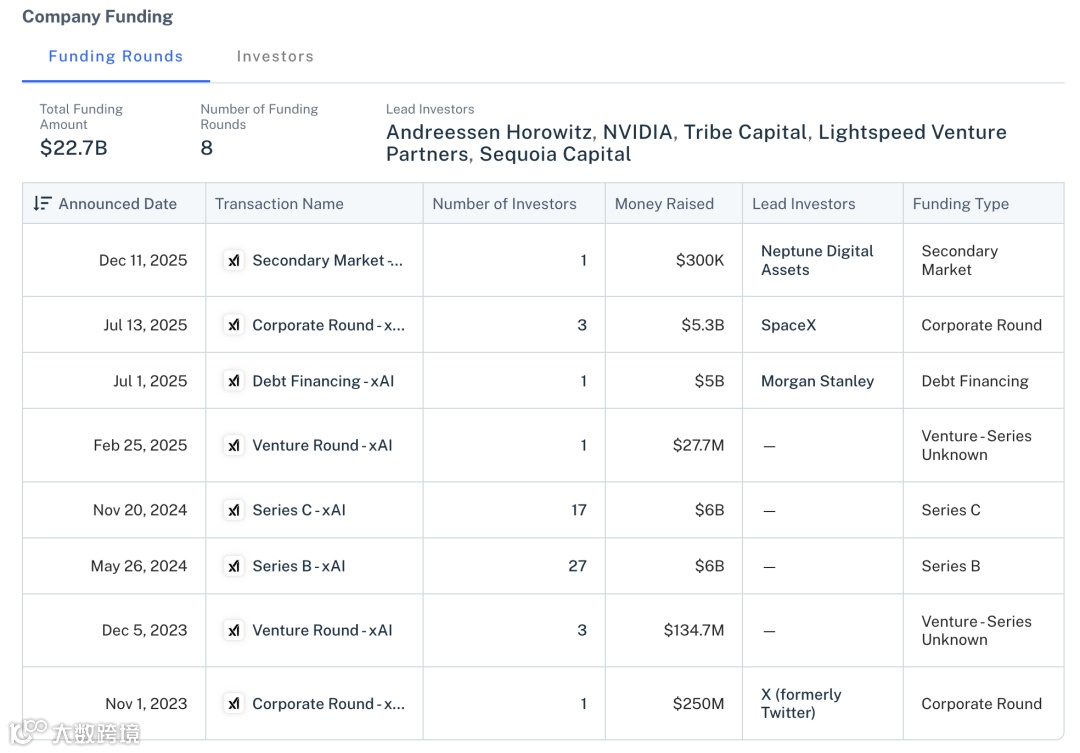Viewport: 1080px width, 753px height.
Task: Click xAI logo in Debt Financing row
Action: pos(234,381)
